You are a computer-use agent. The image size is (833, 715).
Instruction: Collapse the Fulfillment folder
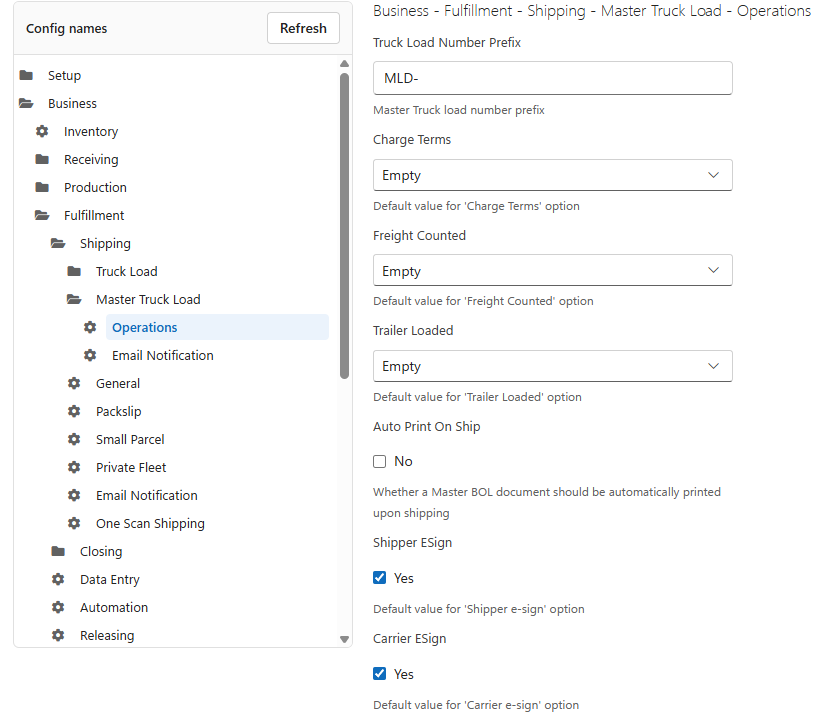pos(42,215)
